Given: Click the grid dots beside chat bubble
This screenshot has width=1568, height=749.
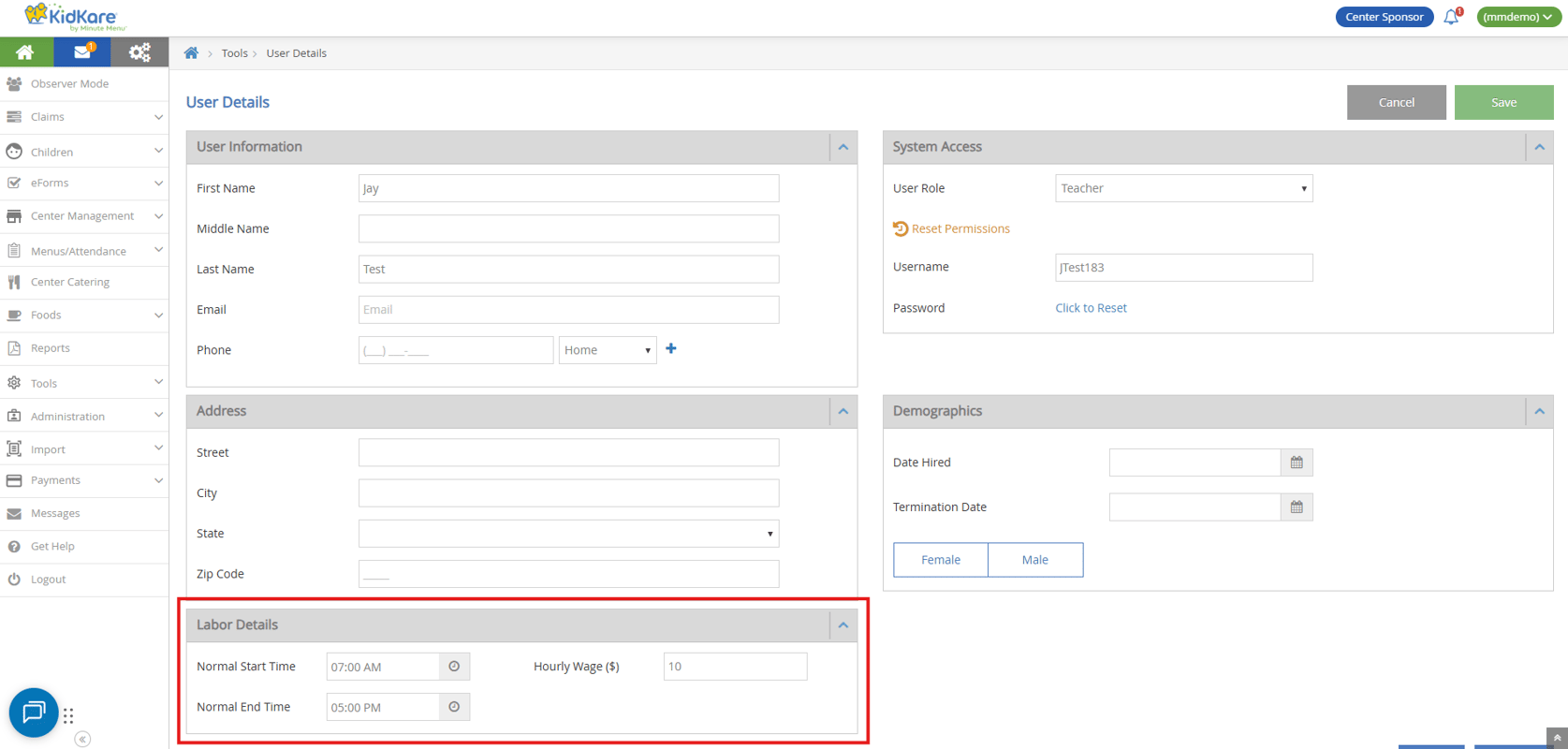Looking at the screenshot, I should 68,715.
